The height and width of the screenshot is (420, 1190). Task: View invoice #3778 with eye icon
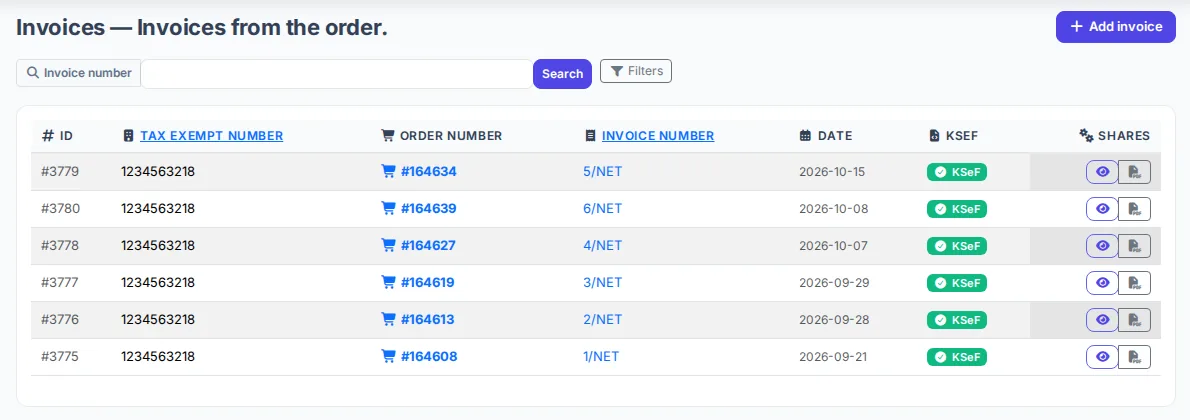coord(1102,246)
